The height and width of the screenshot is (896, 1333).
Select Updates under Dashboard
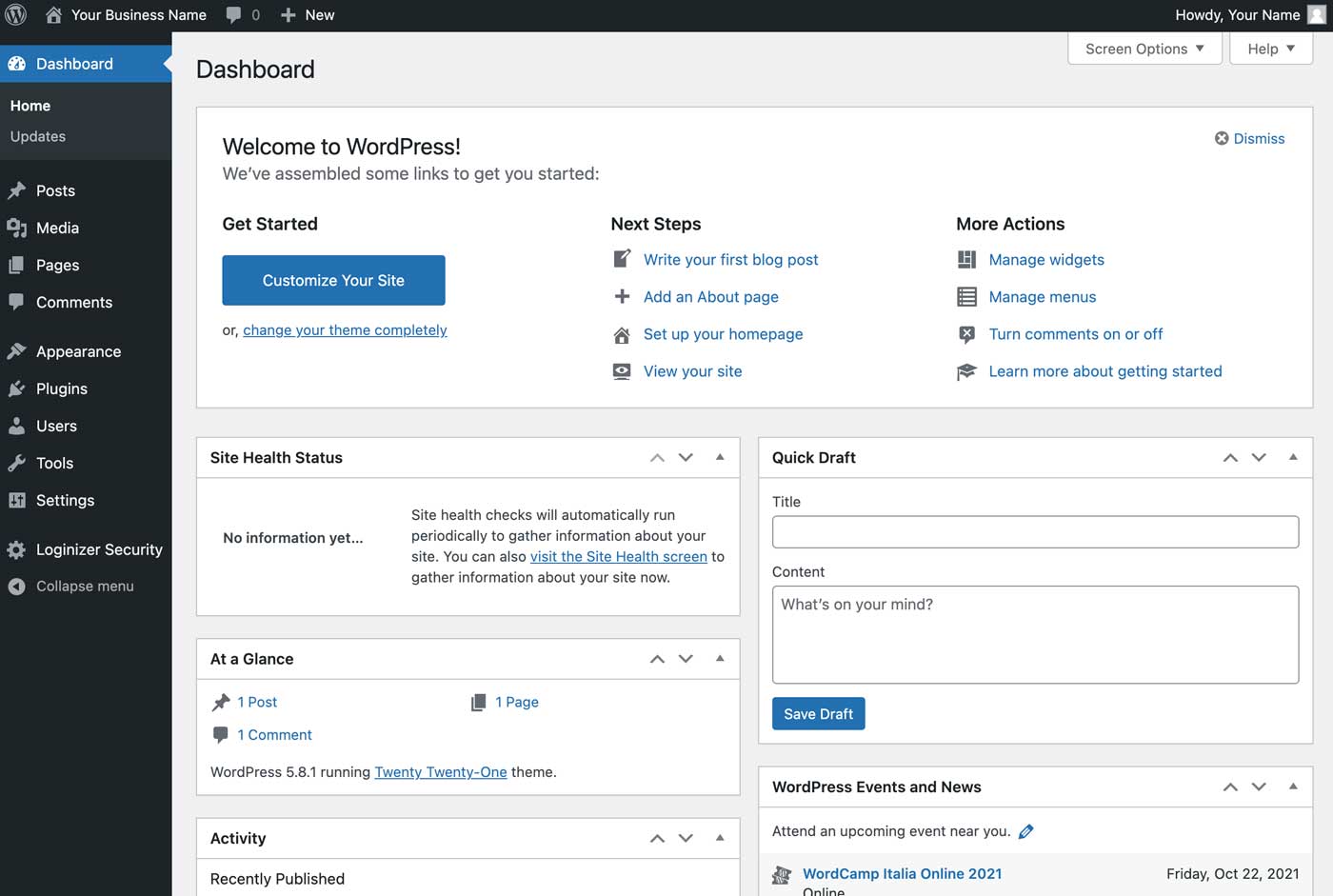37,136
